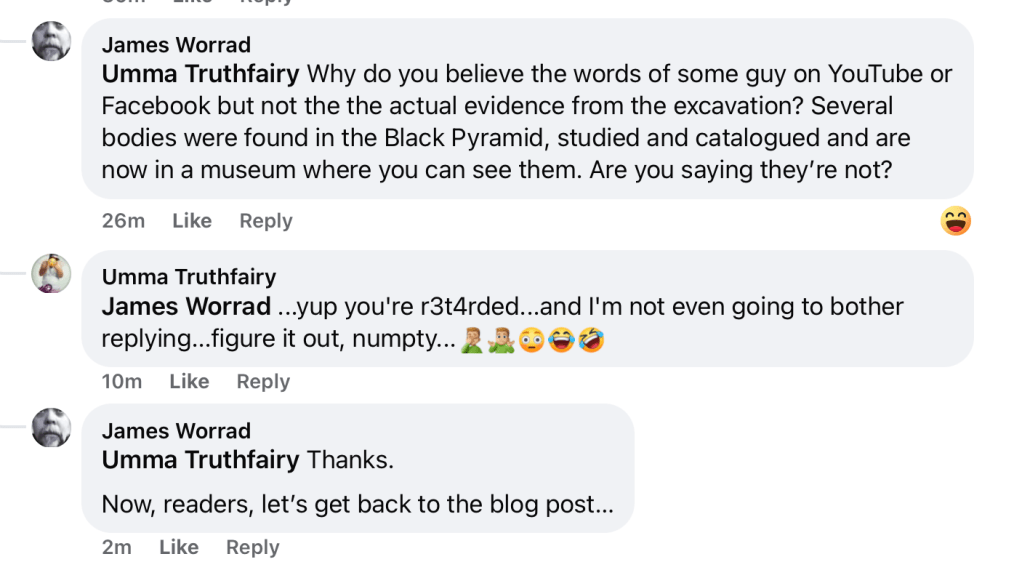Viewport: 1022px width, 570px height.
Task: Open the 2m timestamp link
Action: coord(117,547)
